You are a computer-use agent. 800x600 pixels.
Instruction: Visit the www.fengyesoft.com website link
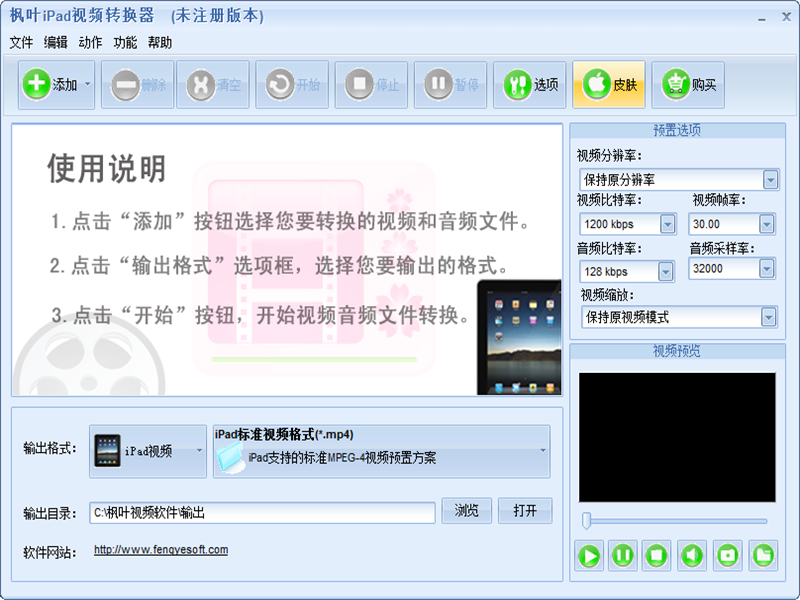pos(161,550)
